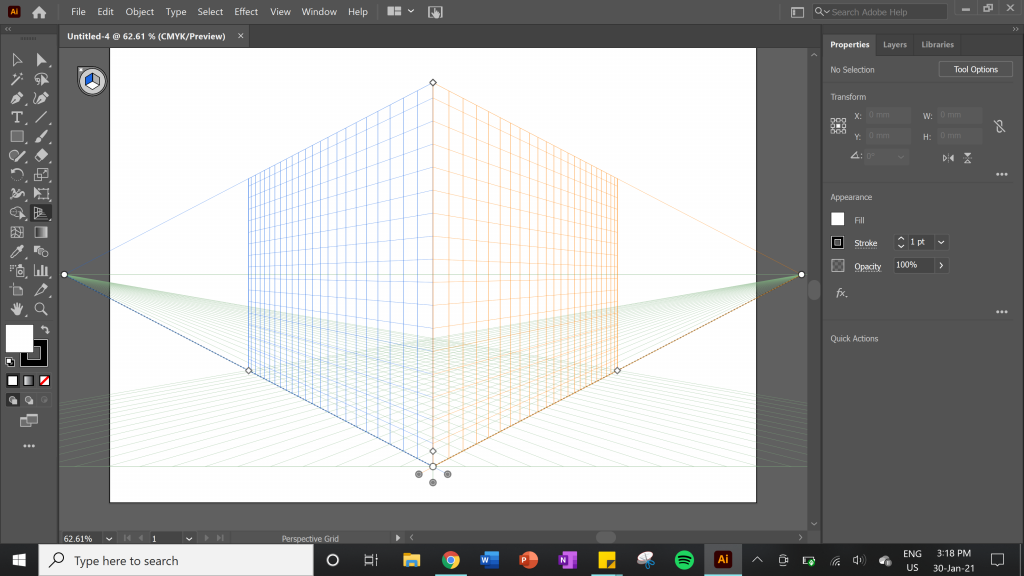This screenshot has width=1024, height=576.
Task: Open Edit Toolbar three dots
Action: point(29,446)
